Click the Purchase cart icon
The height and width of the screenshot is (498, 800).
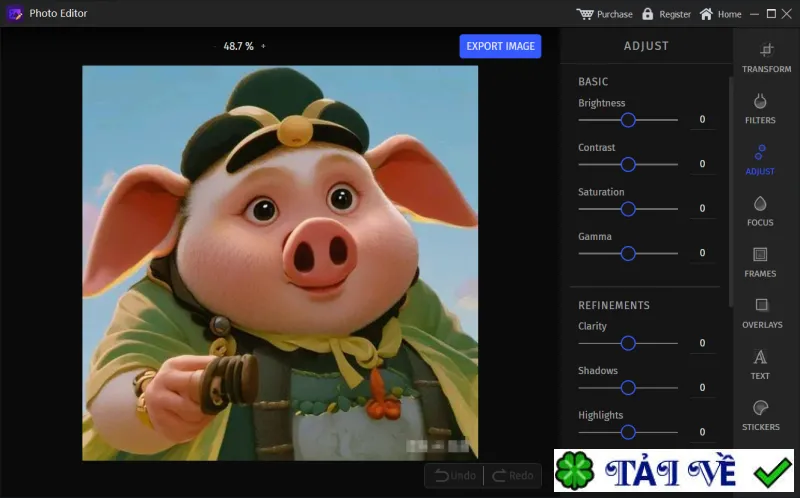pos(585,14)
